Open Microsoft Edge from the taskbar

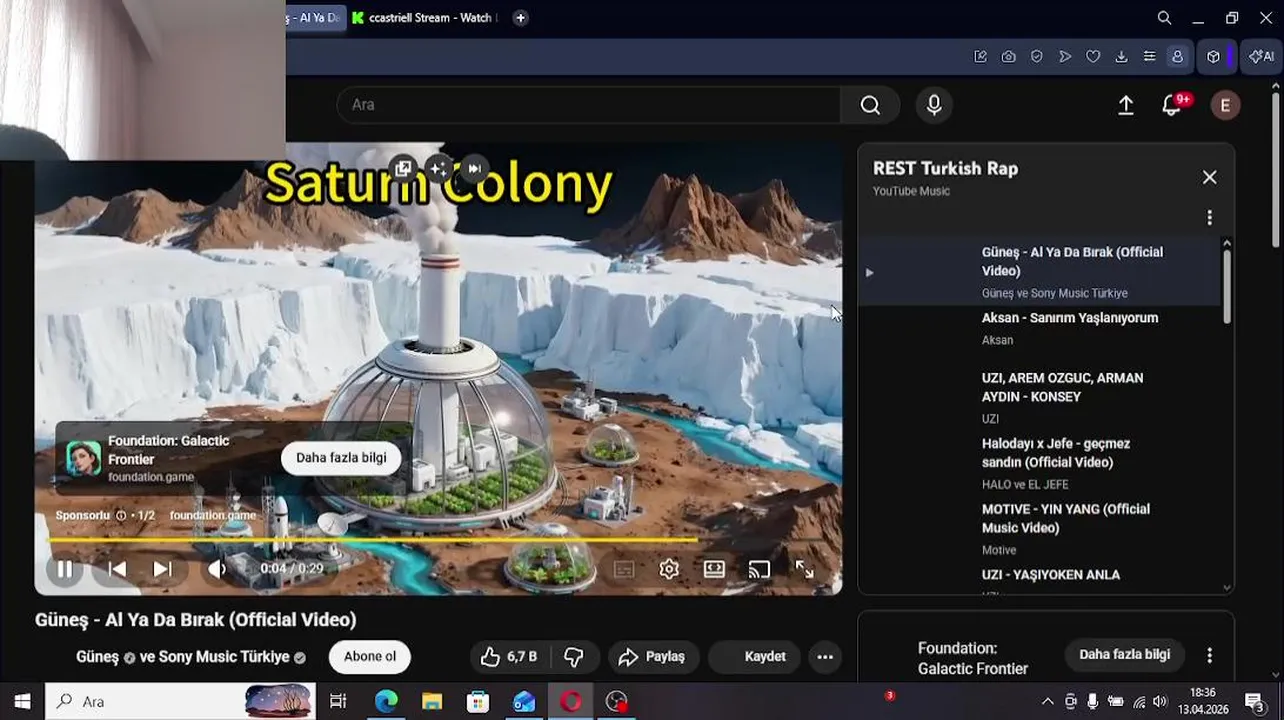(386, 701)
